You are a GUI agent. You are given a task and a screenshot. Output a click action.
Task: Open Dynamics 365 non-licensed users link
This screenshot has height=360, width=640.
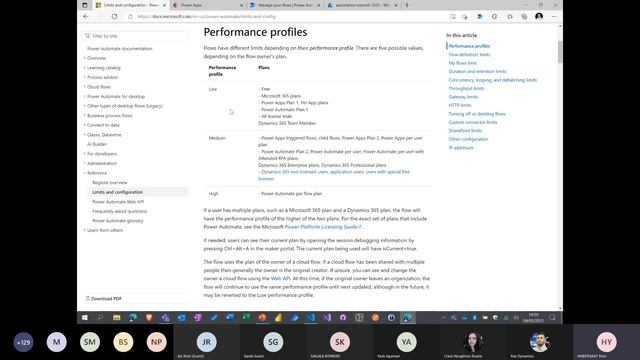pyautogui.click(x=334, y=175)
